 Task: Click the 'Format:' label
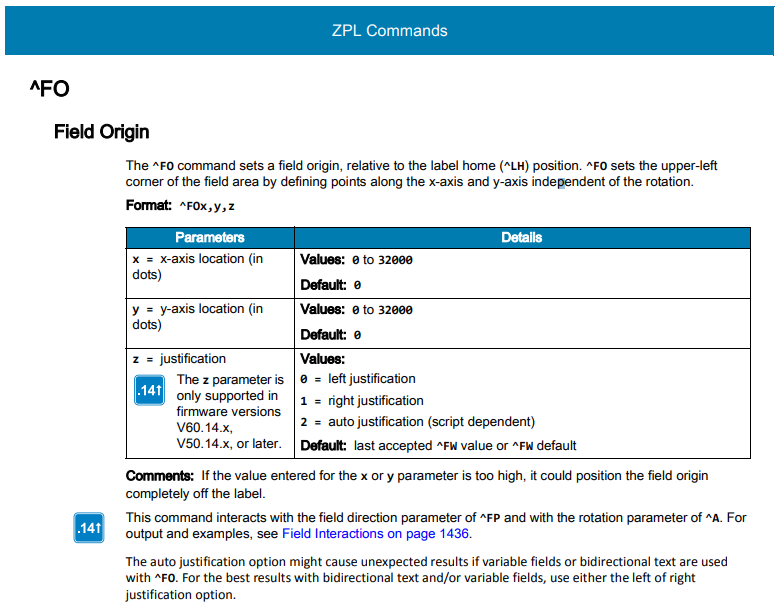(148, 205)
